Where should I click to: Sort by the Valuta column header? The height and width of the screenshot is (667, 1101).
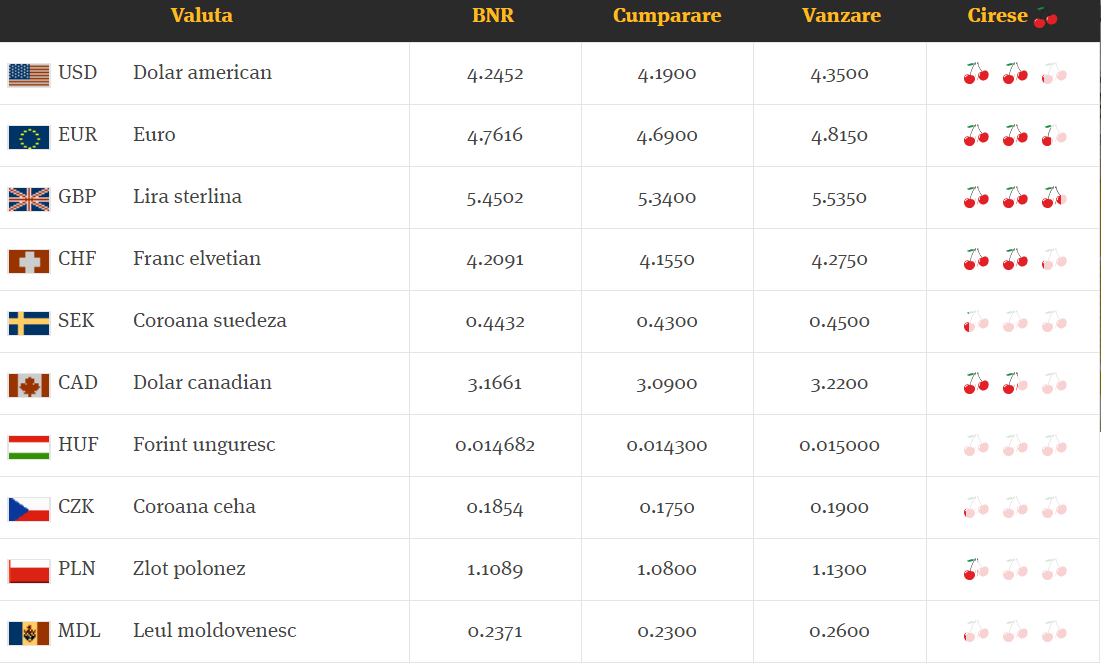pyautogui.click(x=202, y=15)
